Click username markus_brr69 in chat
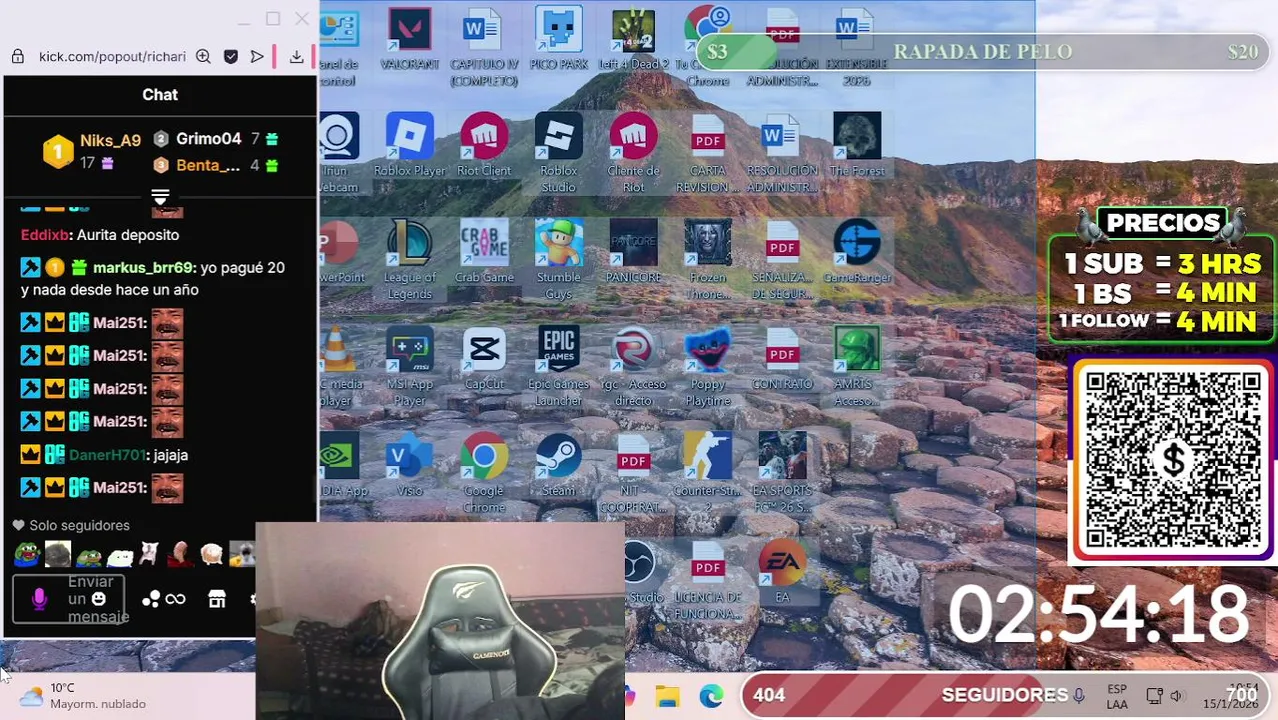Viewport: 1278px width, 720px height. pos(144,268)
